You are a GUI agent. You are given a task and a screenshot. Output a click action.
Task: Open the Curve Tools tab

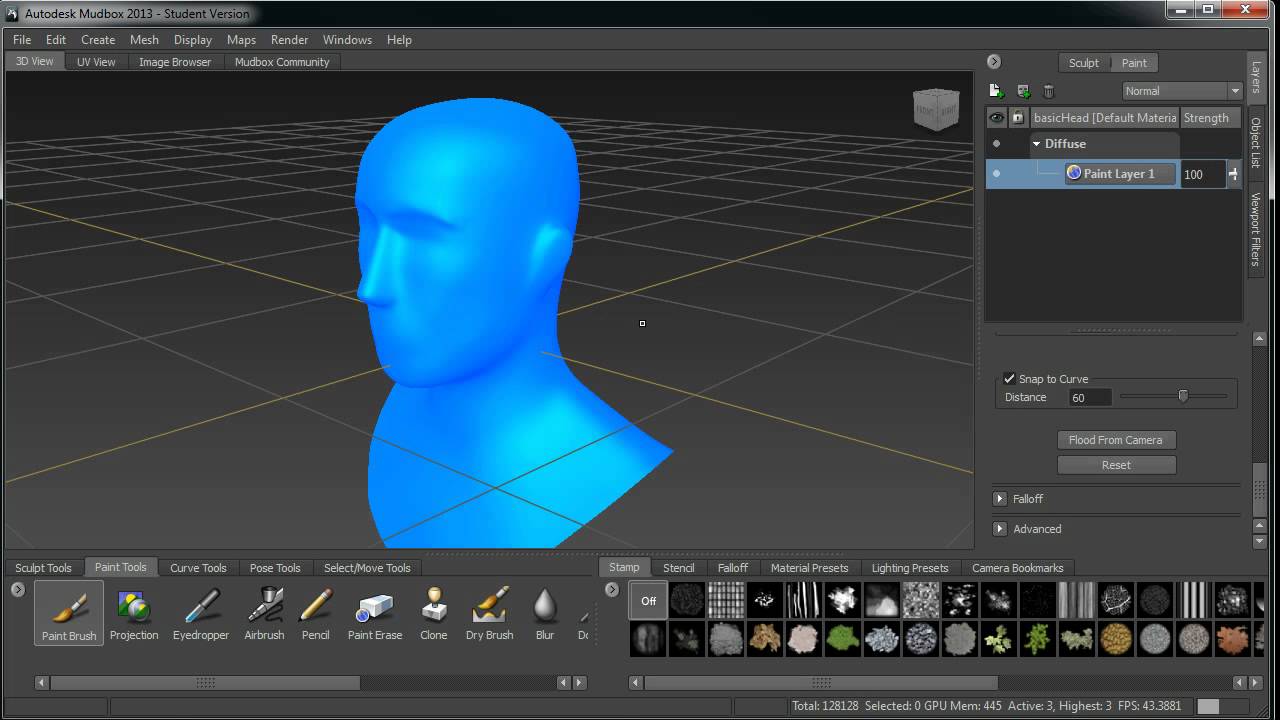pos(198,568)
